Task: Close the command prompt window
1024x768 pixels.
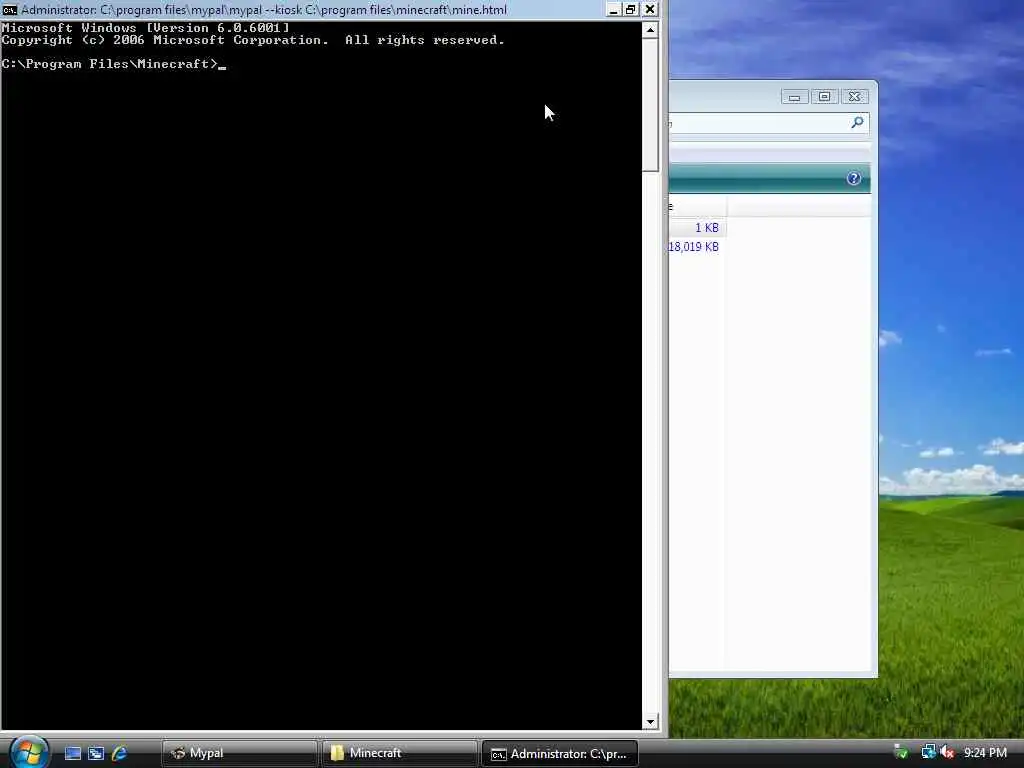Action: pyautogui.click(x=650, y=10)
